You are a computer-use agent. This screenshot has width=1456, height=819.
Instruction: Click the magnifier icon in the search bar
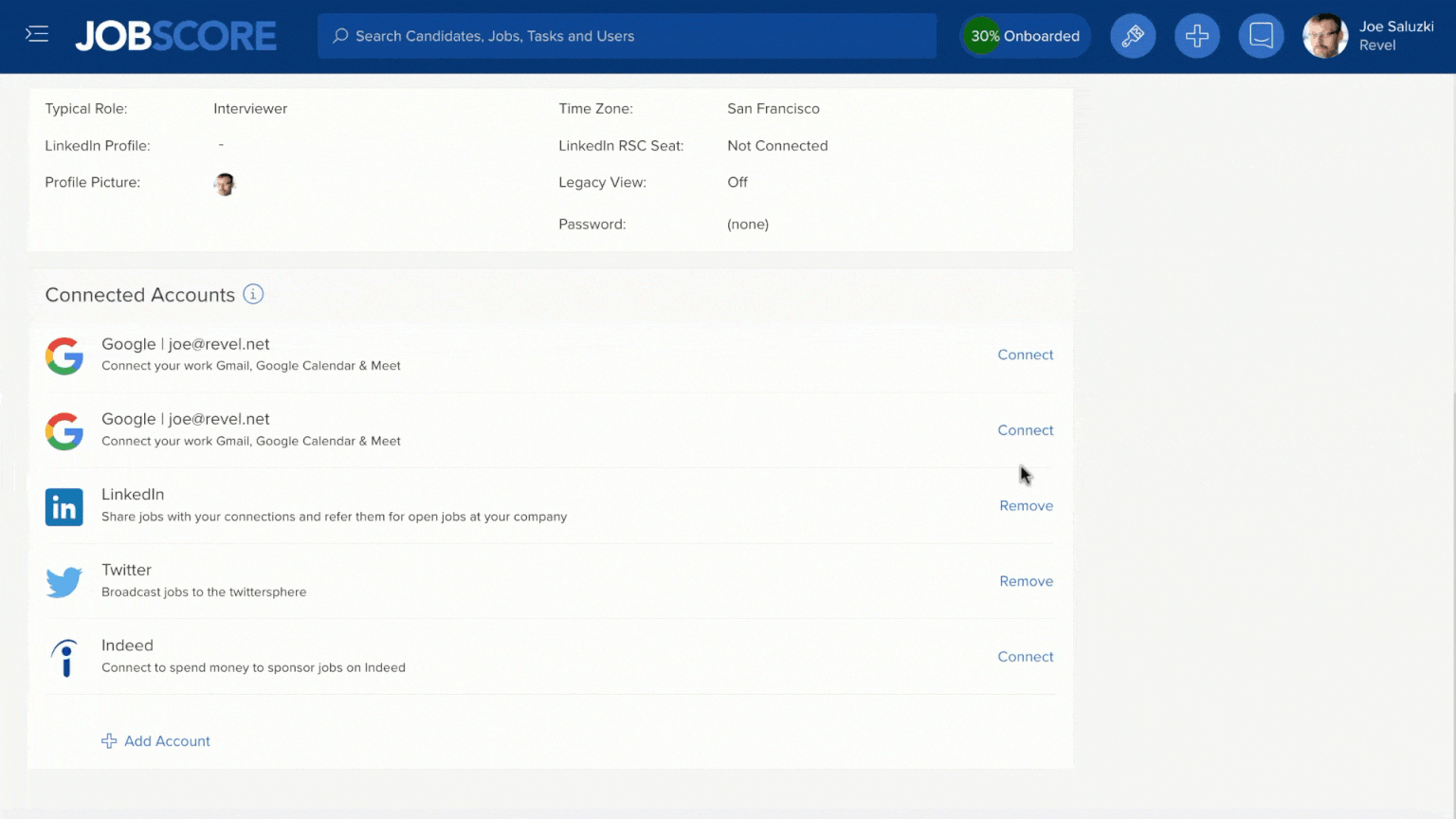point(340,36)
